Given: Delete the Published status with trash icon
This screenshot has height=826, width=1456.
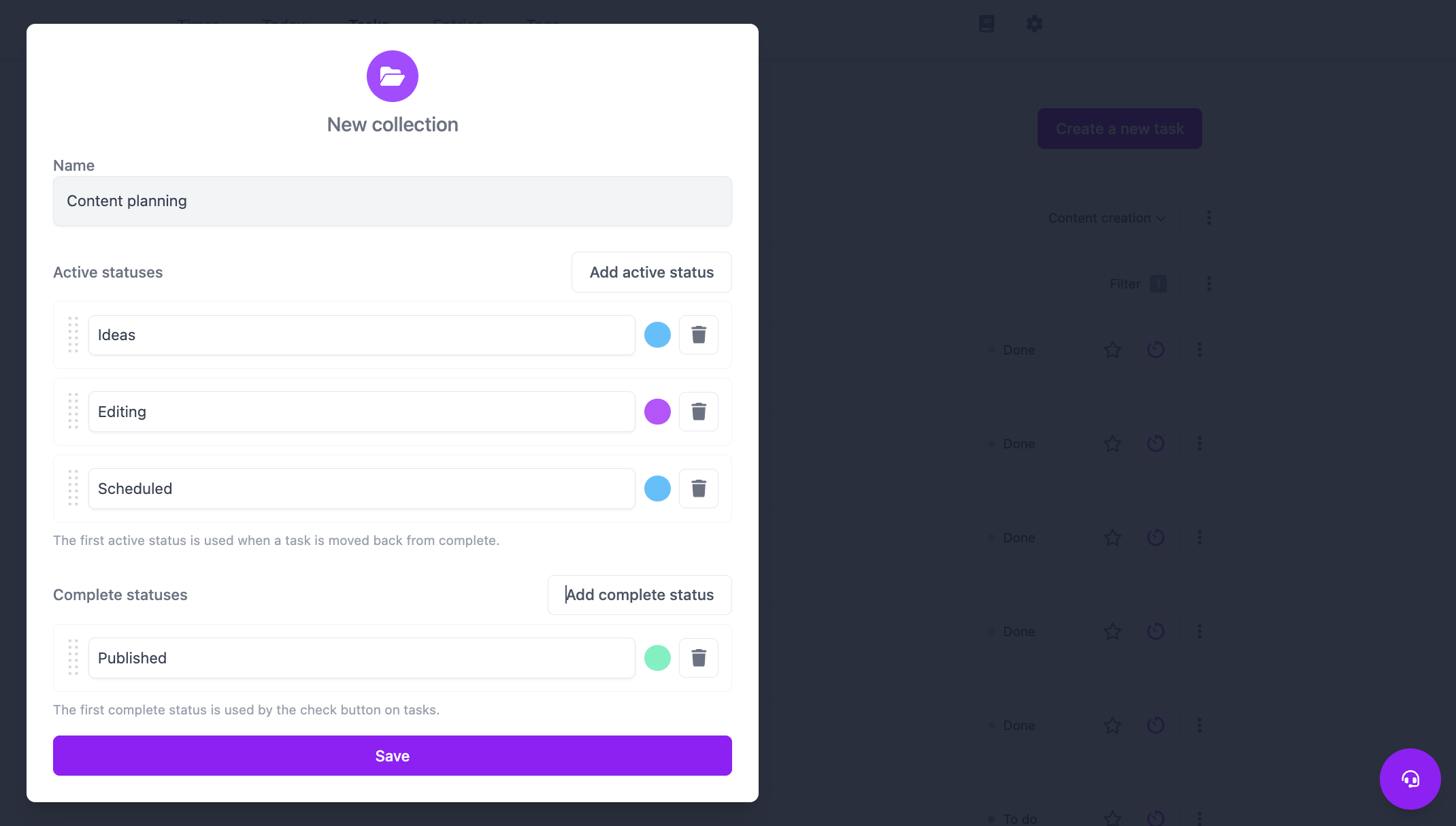Looking at the screenshot, I should coord(699,658).
